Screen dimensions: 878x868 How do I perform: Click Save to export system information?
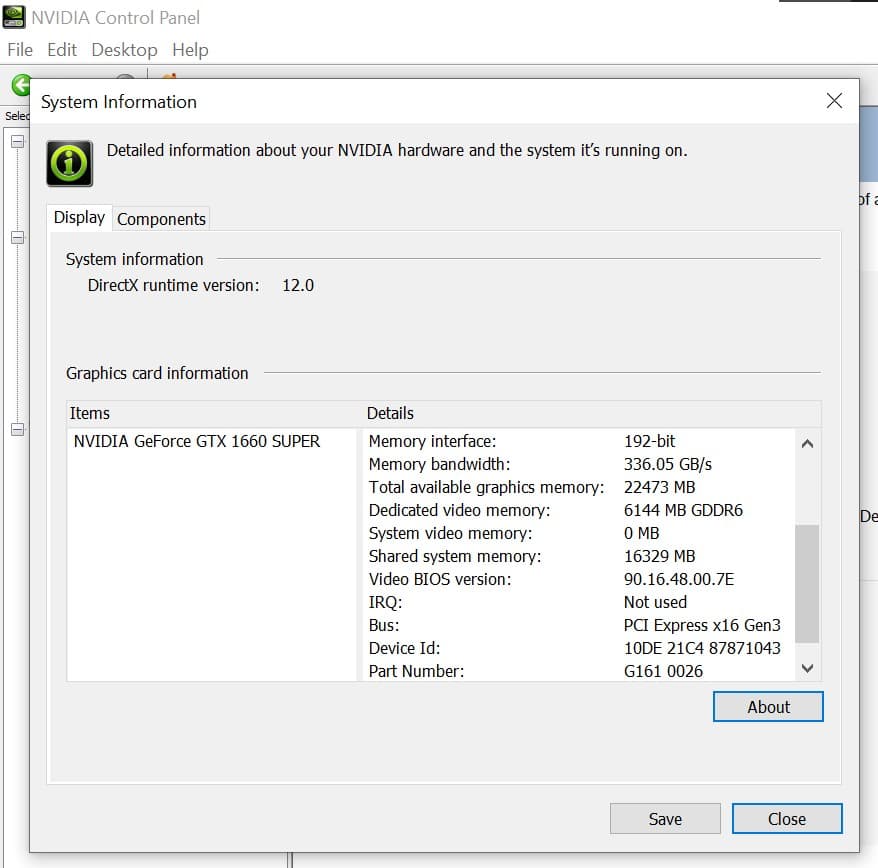tap(665, 818)
